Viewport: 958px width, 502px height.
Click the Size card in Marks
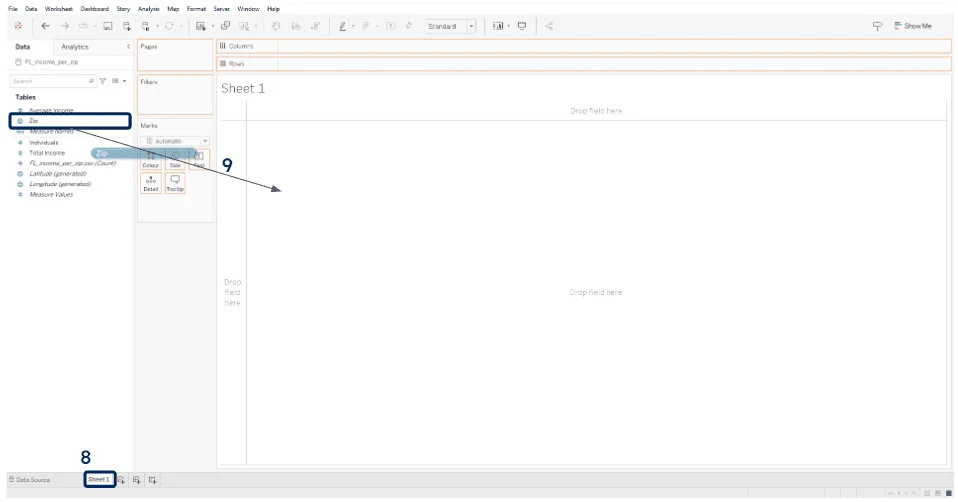(x=175, y=159)
